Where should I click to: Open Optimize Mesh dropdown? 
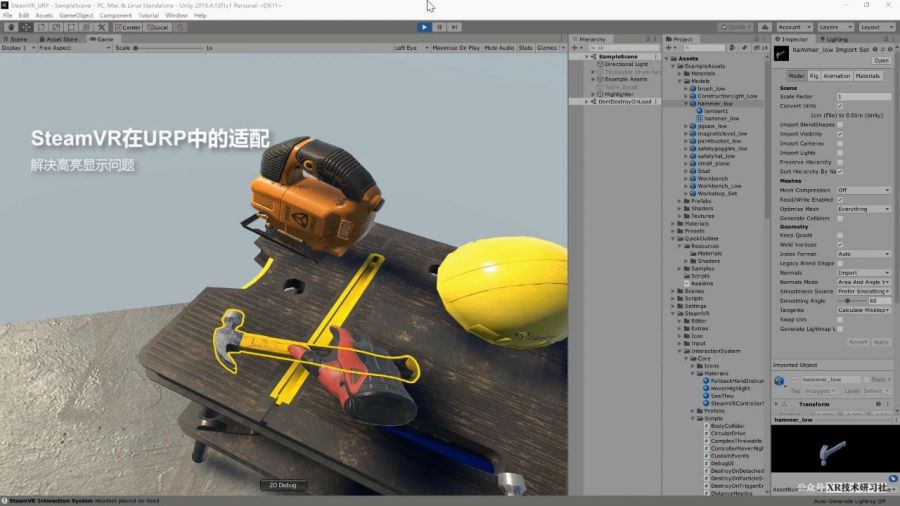tap(863, 209)
